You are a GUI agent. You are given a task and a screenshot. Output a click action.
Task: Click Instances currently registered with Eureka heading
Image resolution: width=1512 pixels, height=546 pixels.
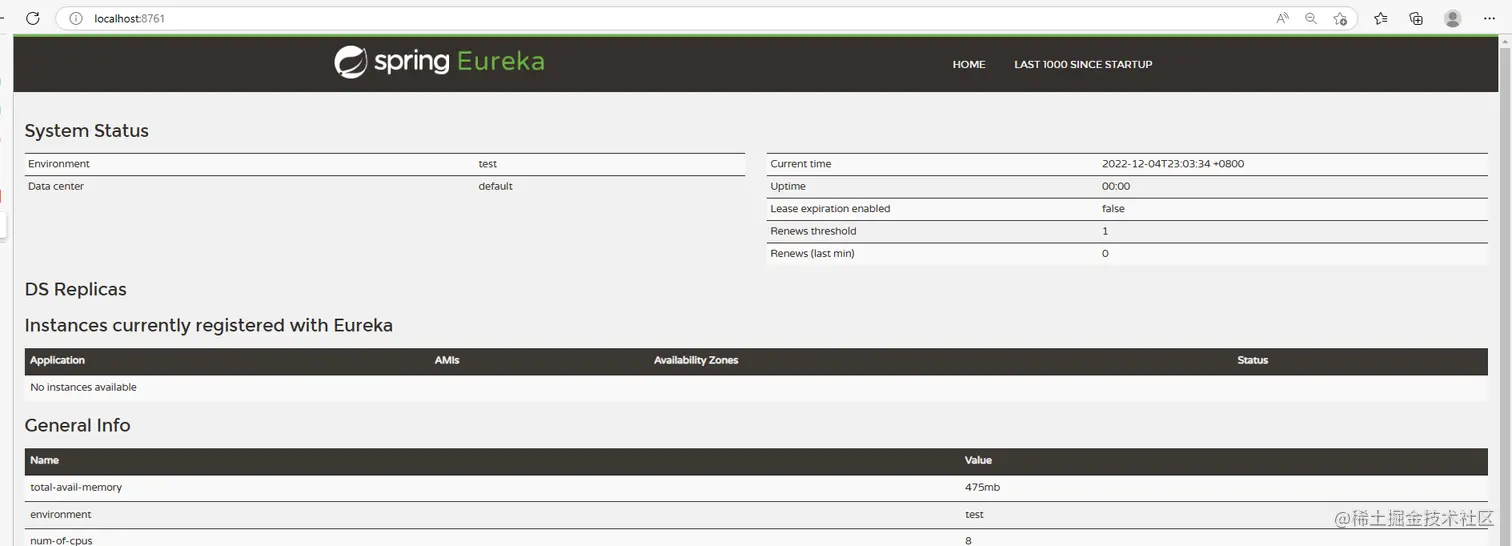coord(209,325)
